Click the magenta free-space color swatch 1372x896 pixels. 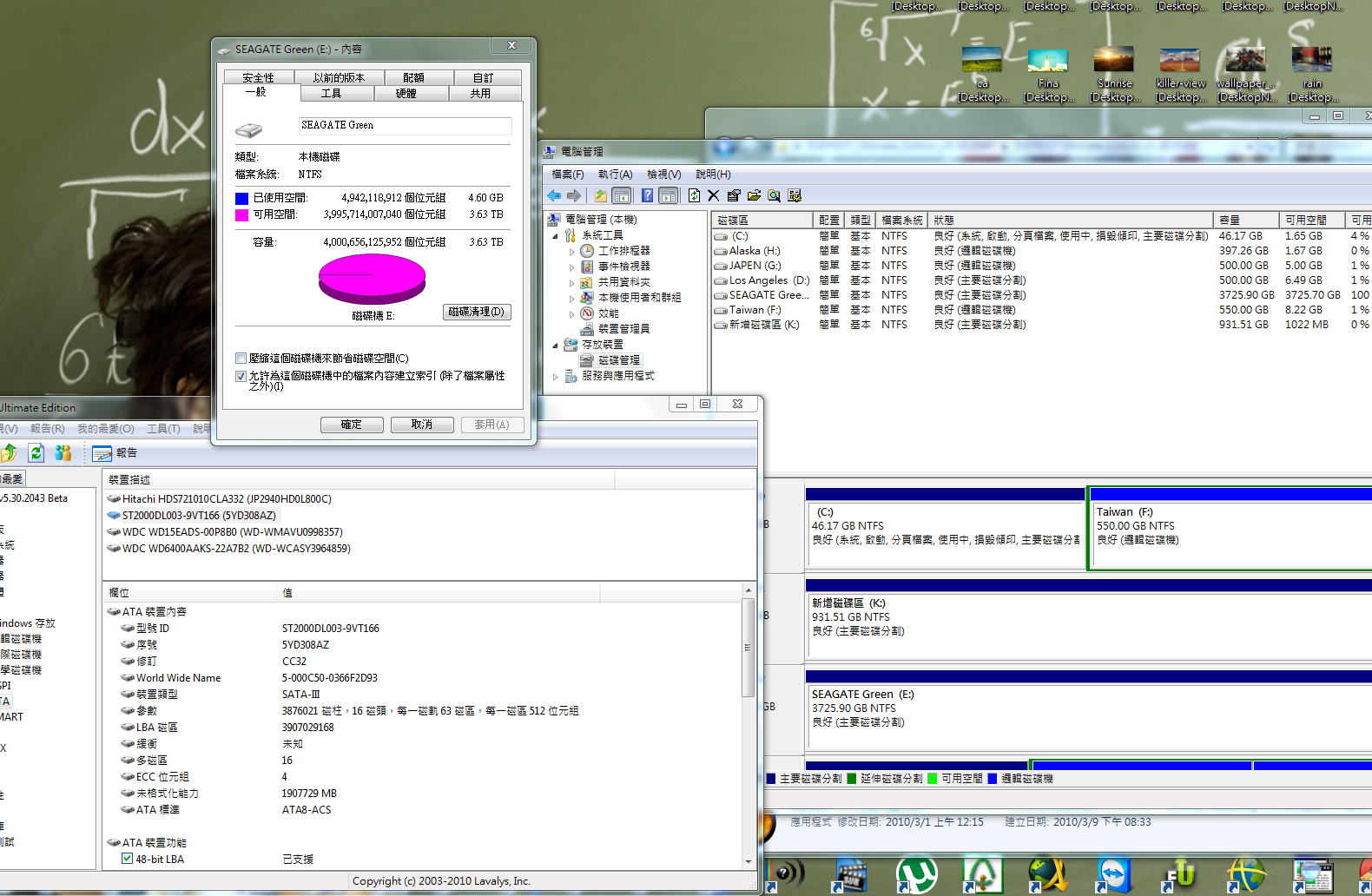(x=241, y=214)
